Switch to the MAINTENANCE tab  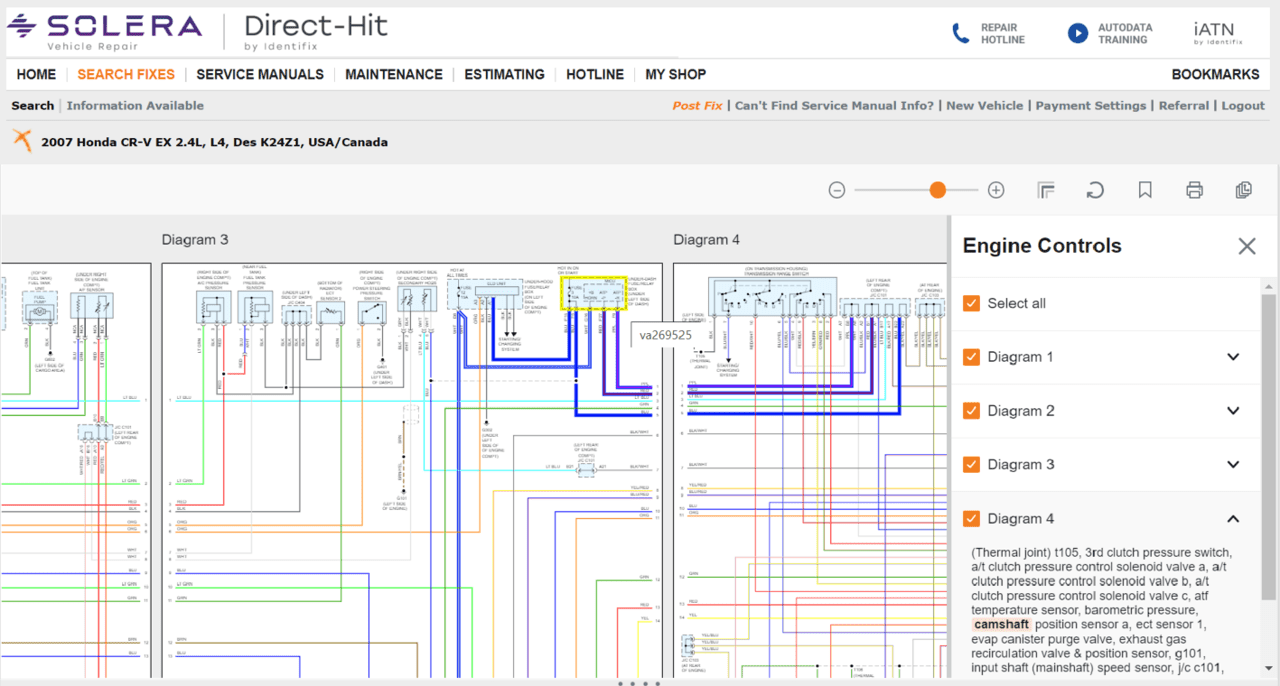point(393,74)
